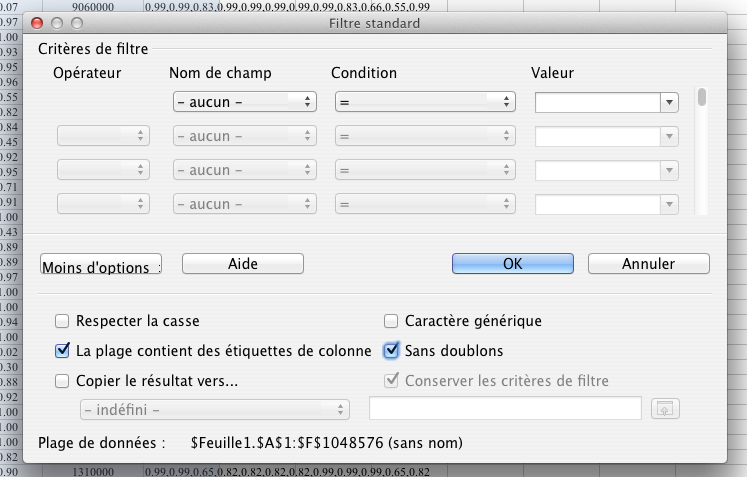Check Copier le résultat vers option
Screen dimensions: 747x477
tap(62, 380)
